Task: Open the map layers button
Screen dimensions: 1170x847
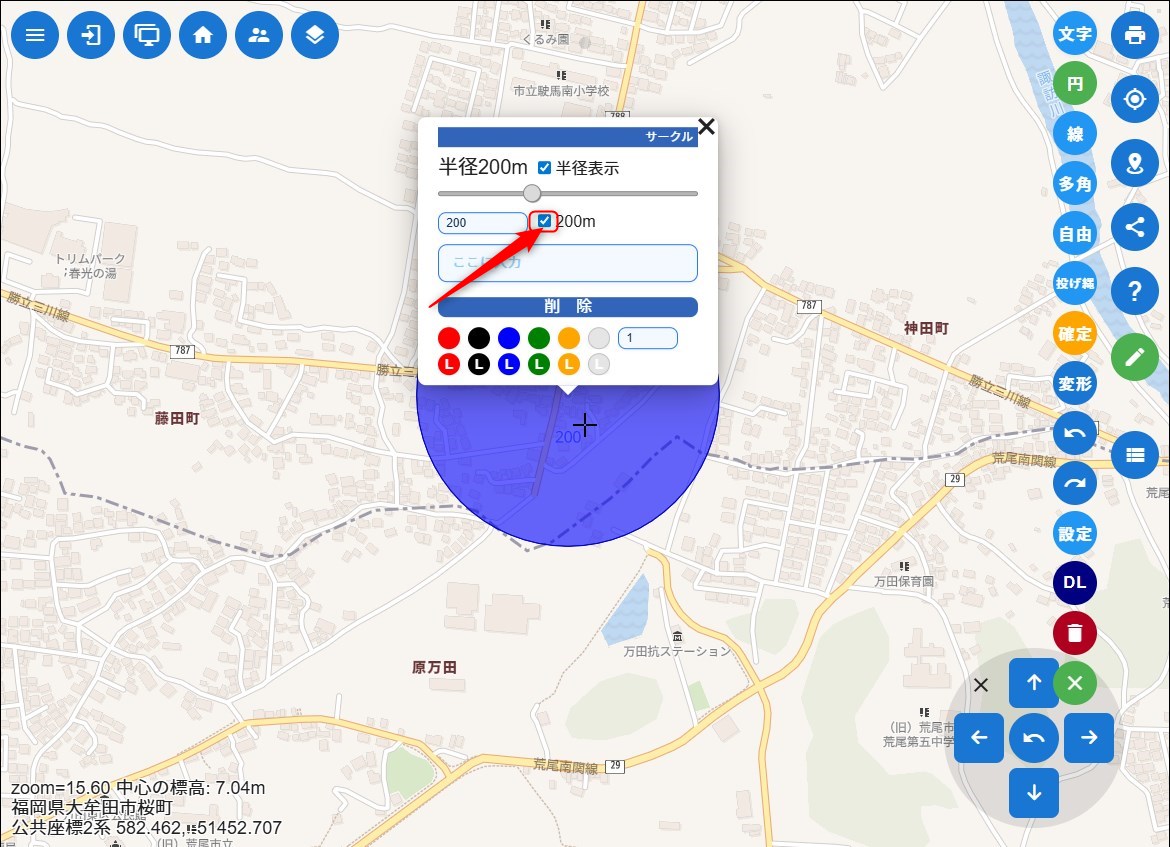Action: click(x=315, y=35)
